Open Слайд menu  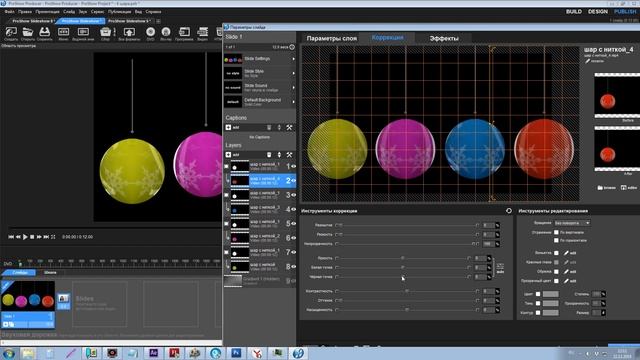tap(69, 12)
